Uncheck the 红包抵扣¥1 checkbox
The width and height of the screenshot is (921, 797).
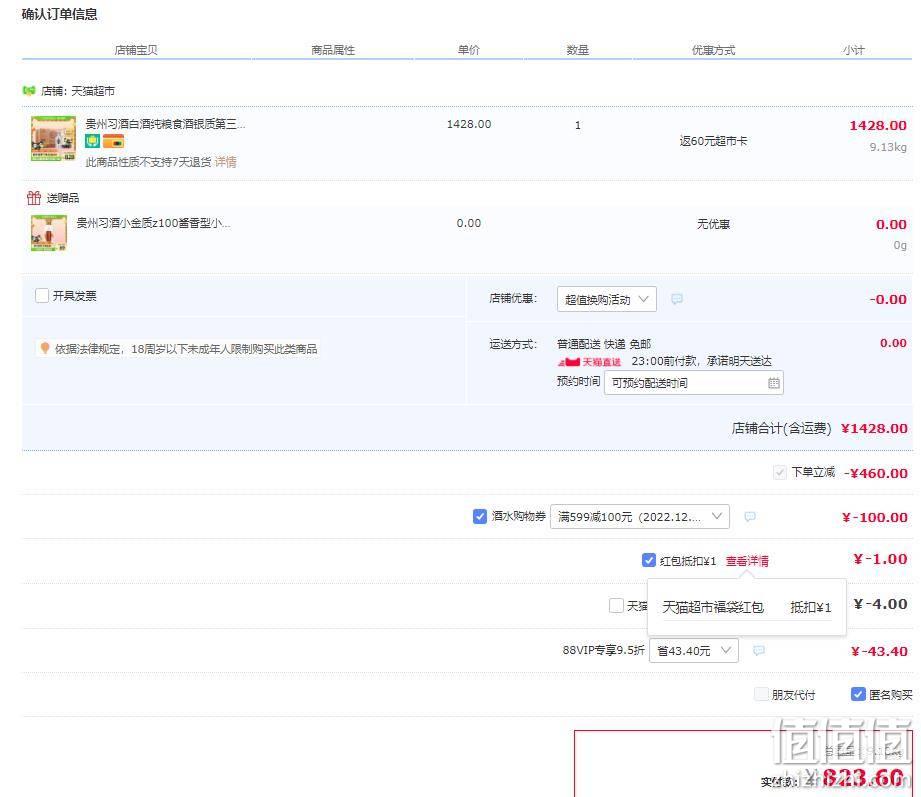point(648,560)
